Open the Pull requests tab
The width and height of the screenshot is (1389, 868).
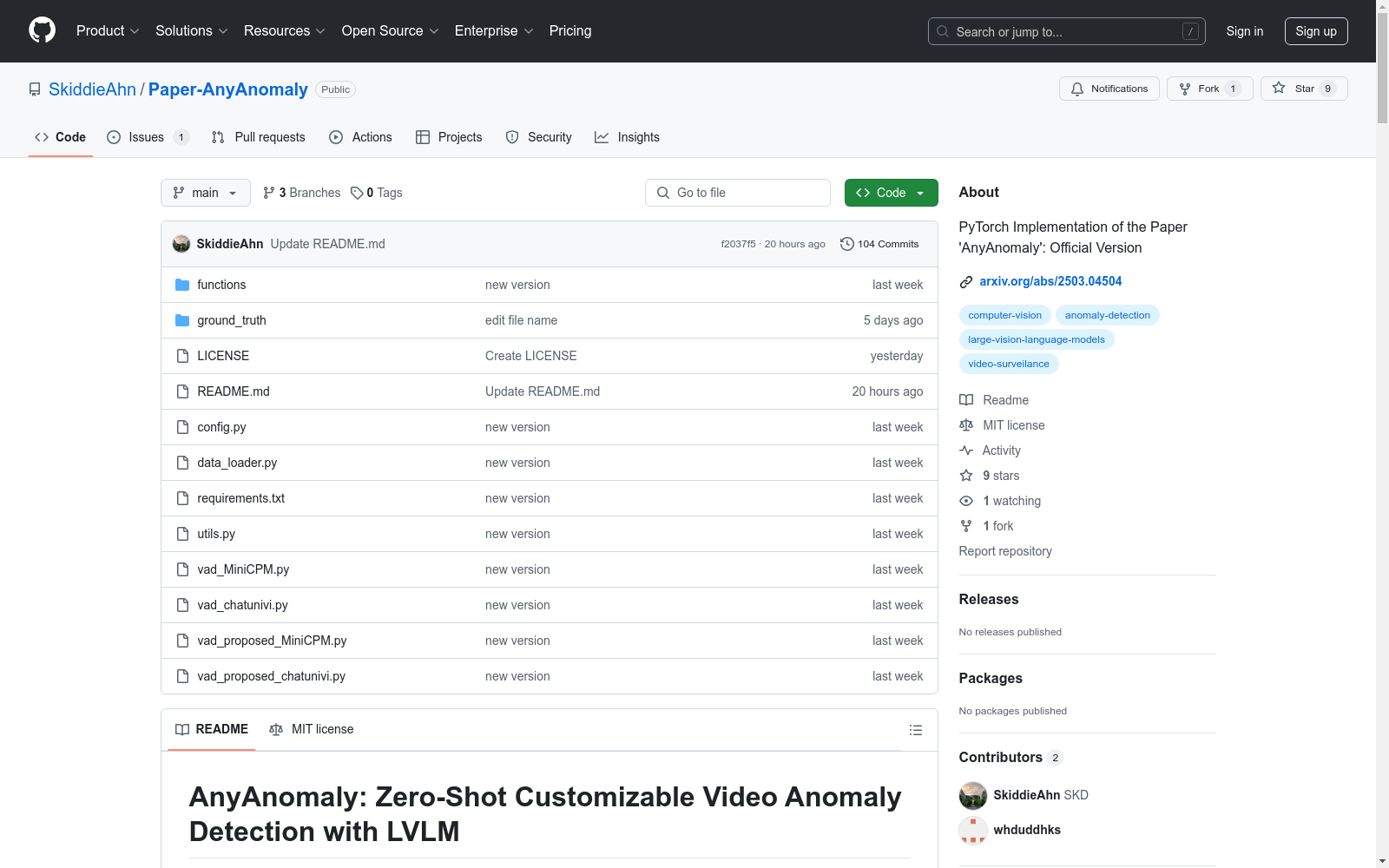coord(259,137)
